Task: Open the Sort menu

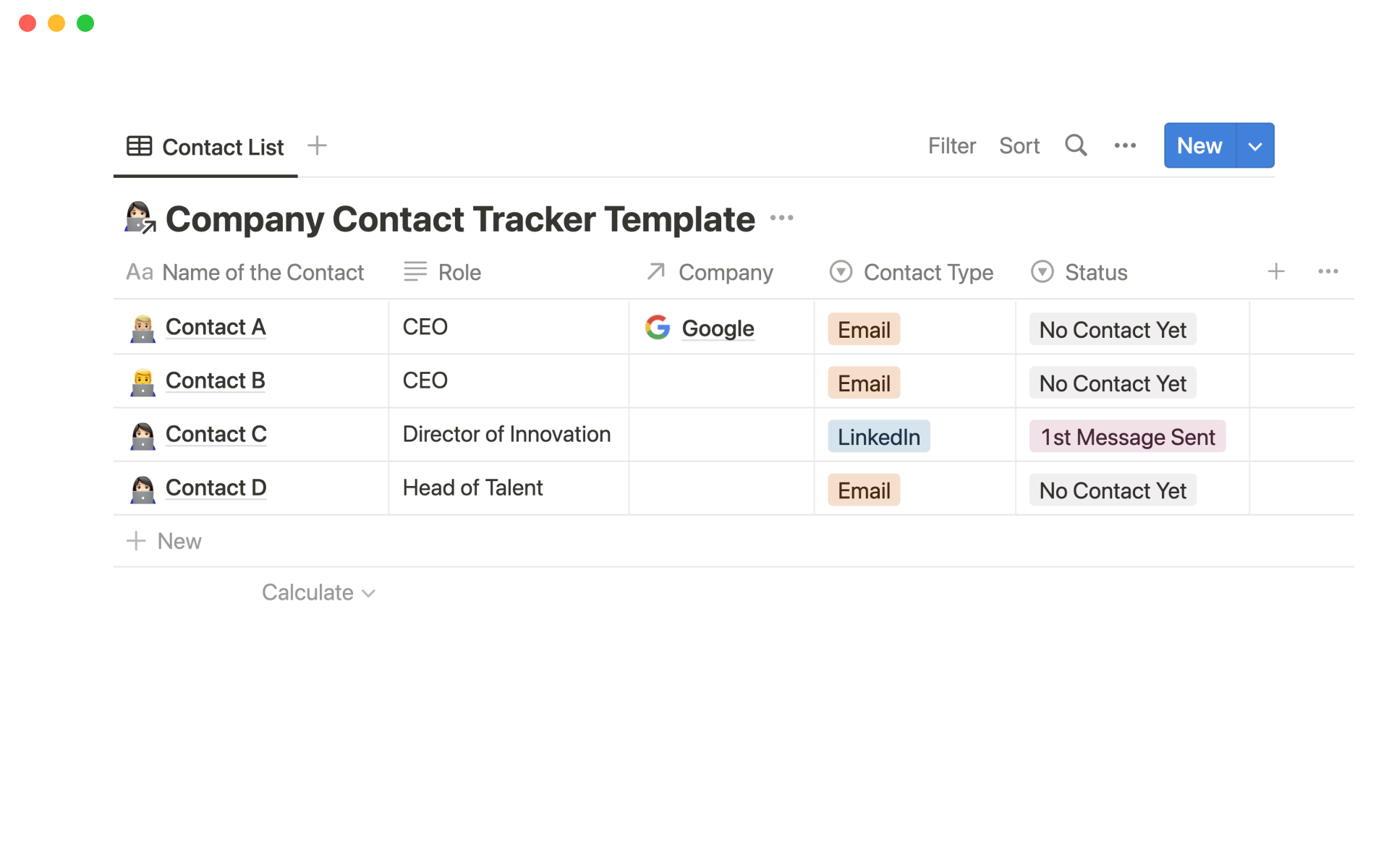Action: 1019,146
